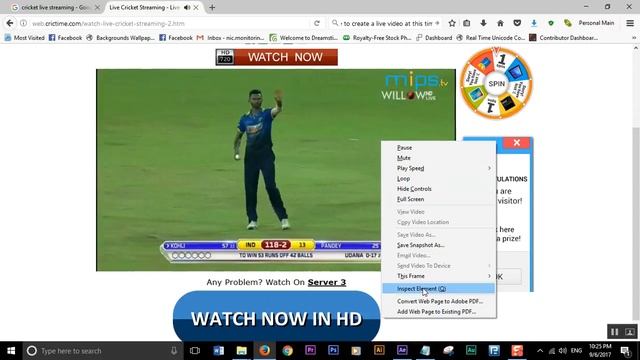This screenshot has height=360, width=640.
Task: Open the Most Visited bookmark
Action: point(24,38)
